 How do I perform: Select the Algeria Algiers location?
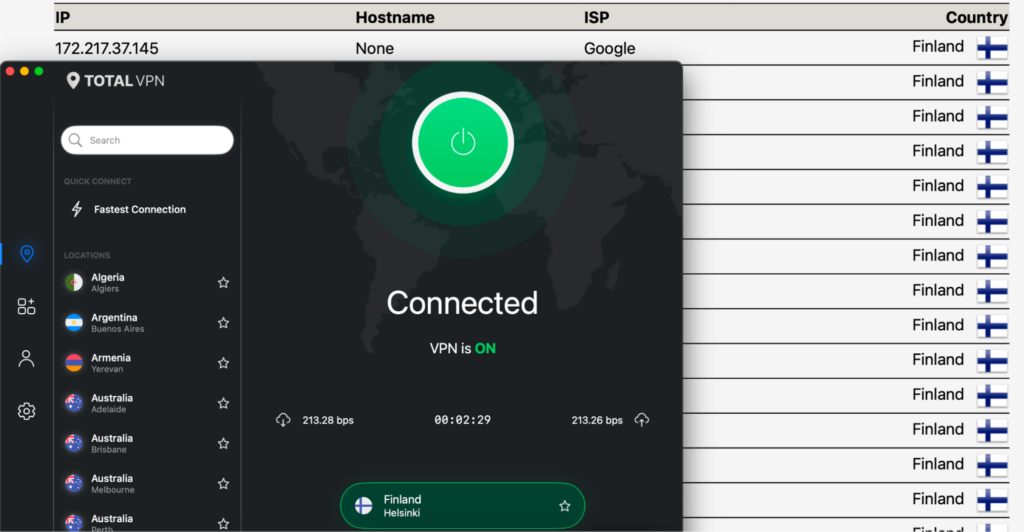[x=147, y=283]
